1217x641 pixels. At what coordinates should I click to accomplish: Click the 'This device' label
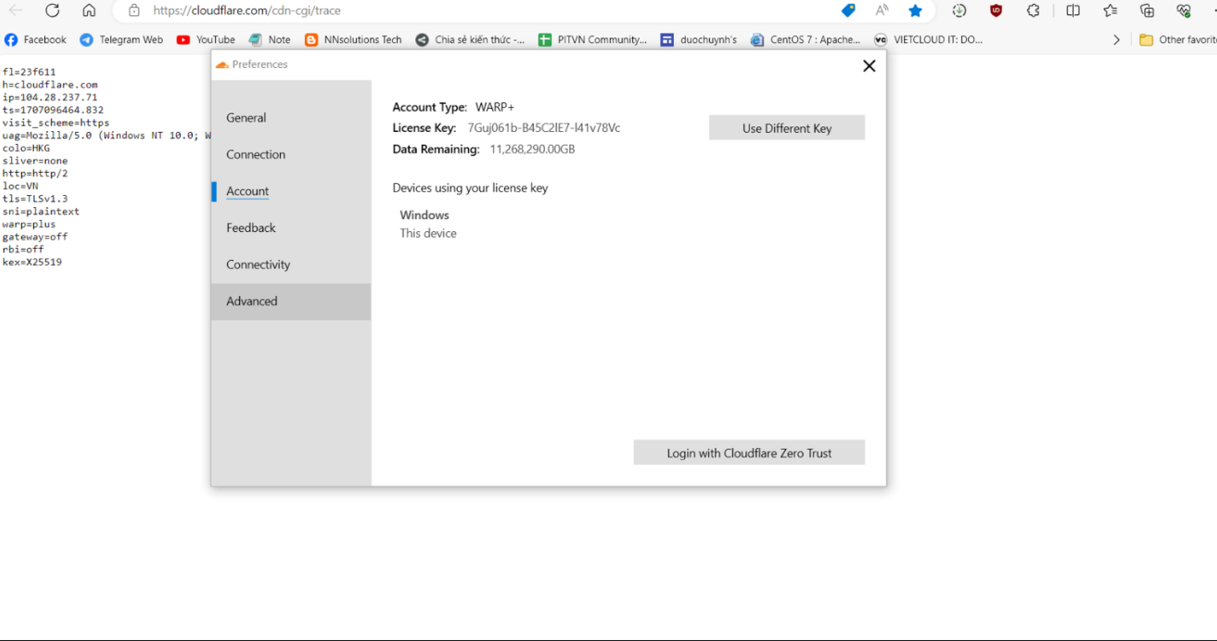coord(428,233)
